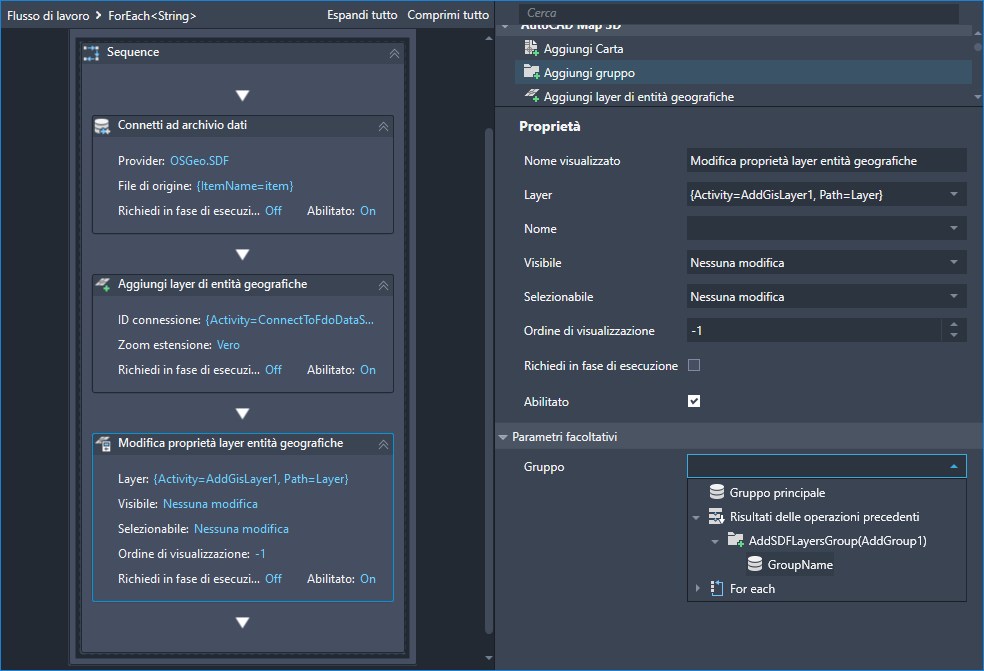Toggle the Off value in the Modifica proprietà layer activity
Screen dimensions: 984x671
click(273, 579)
